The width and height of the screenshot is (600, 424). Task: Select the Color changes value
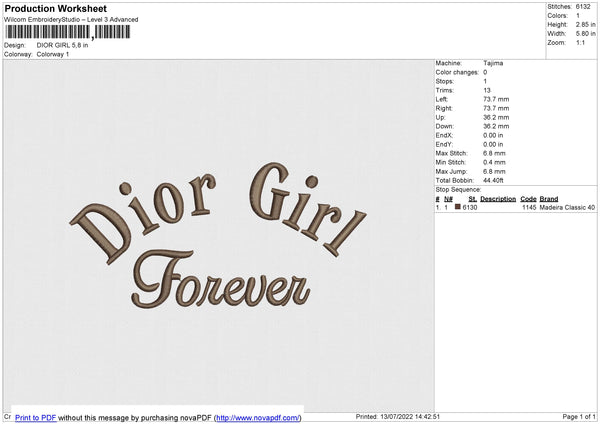[x=485, y=72]
